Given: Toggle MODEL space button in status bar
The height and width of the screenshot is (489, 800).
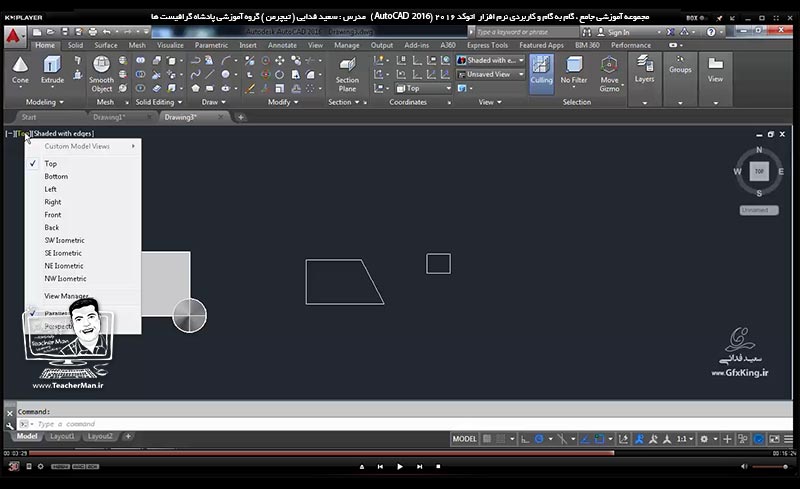Looking at the screenshot, I should click(x=464, y=439).
